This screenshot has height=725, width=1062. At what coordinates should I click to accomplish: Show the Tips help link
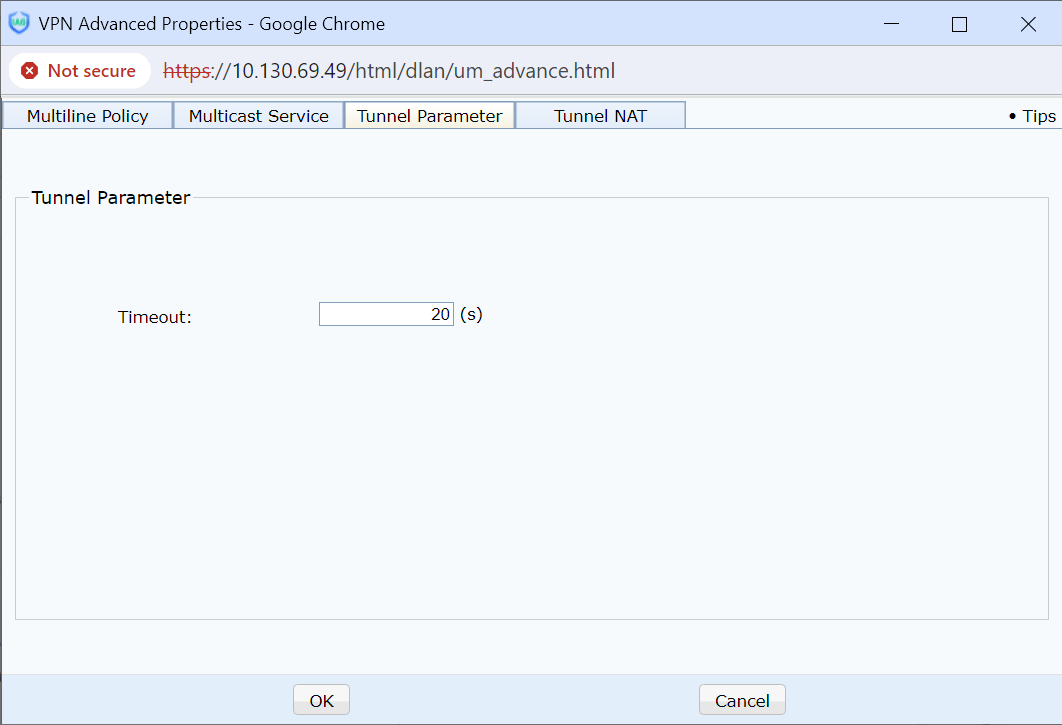point(1033,116)
